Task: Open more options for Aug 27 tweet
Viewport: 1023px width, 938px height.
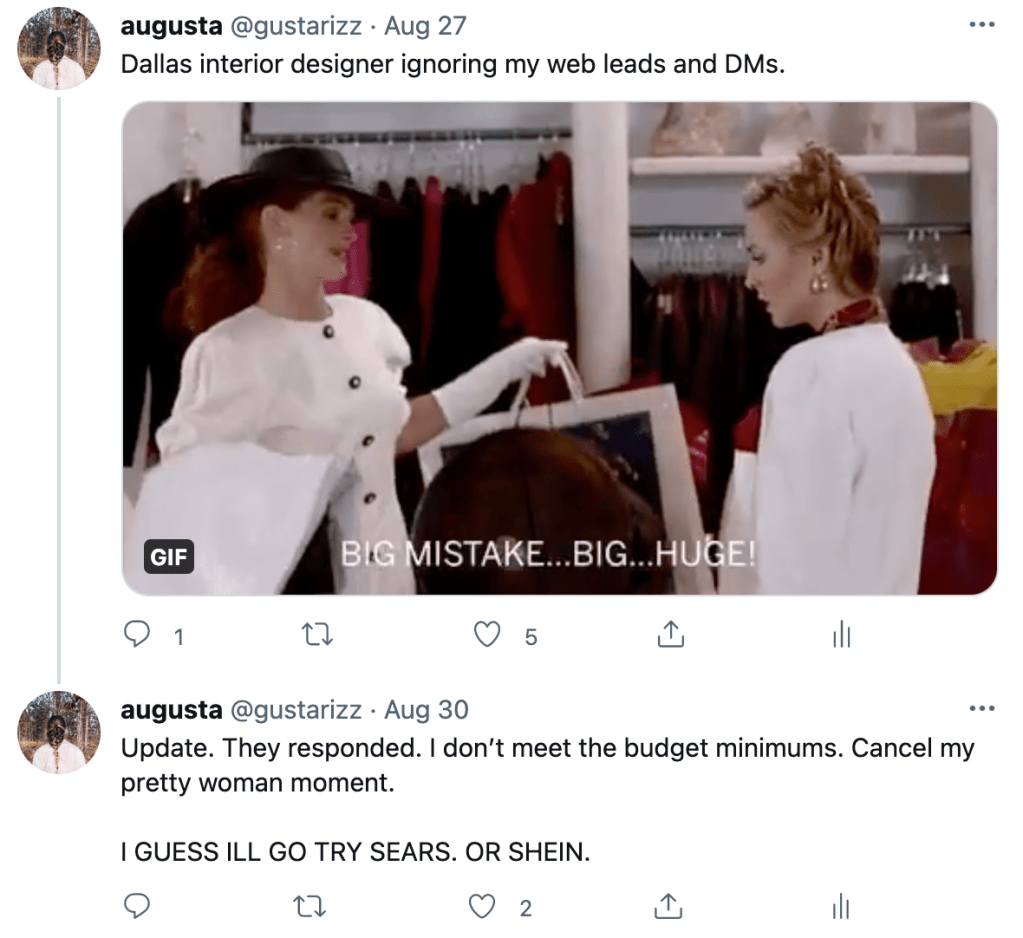Action: (982, 25)
